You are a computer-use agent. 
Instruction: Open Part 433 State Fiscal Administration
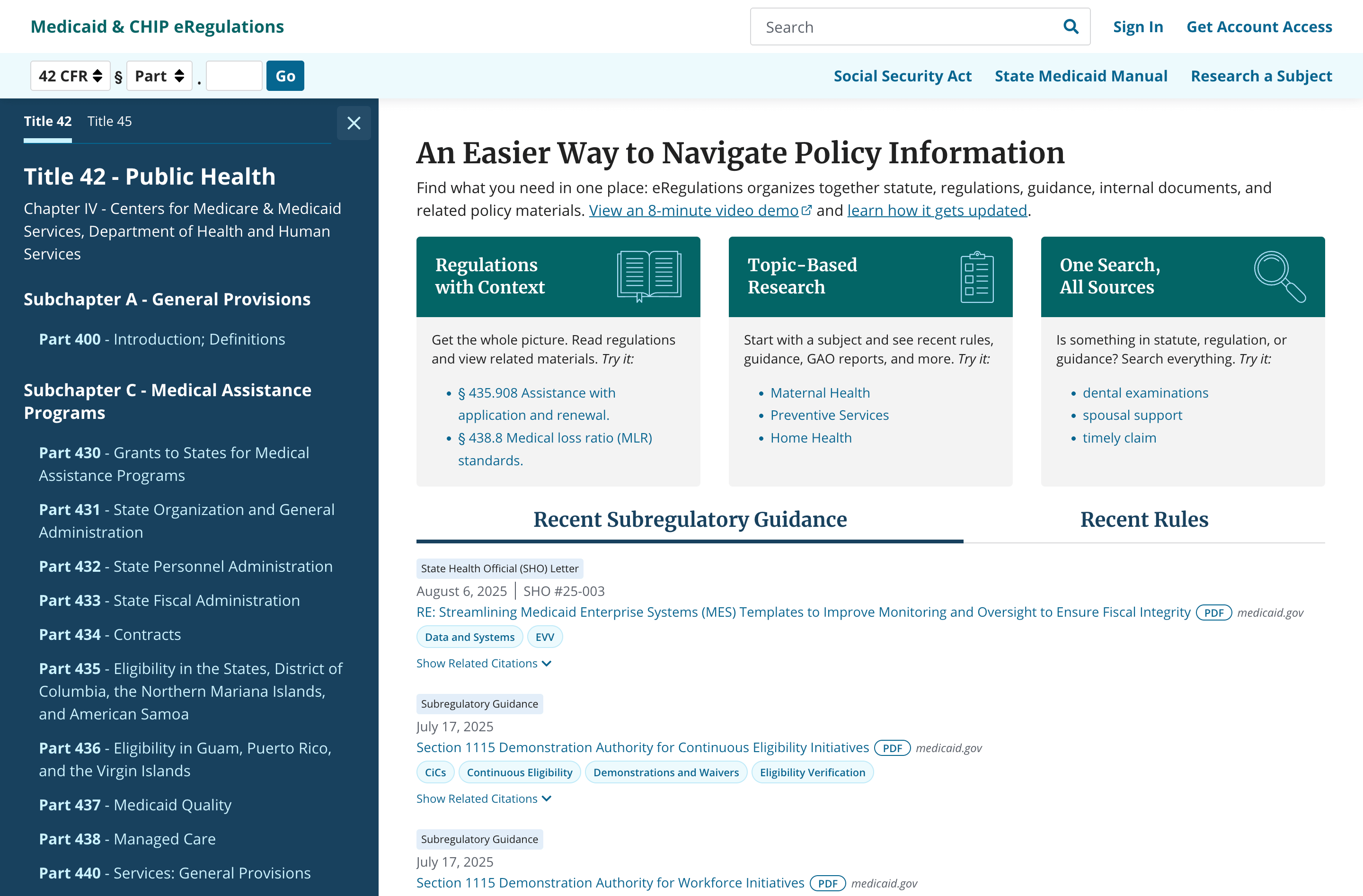[169, 600]
